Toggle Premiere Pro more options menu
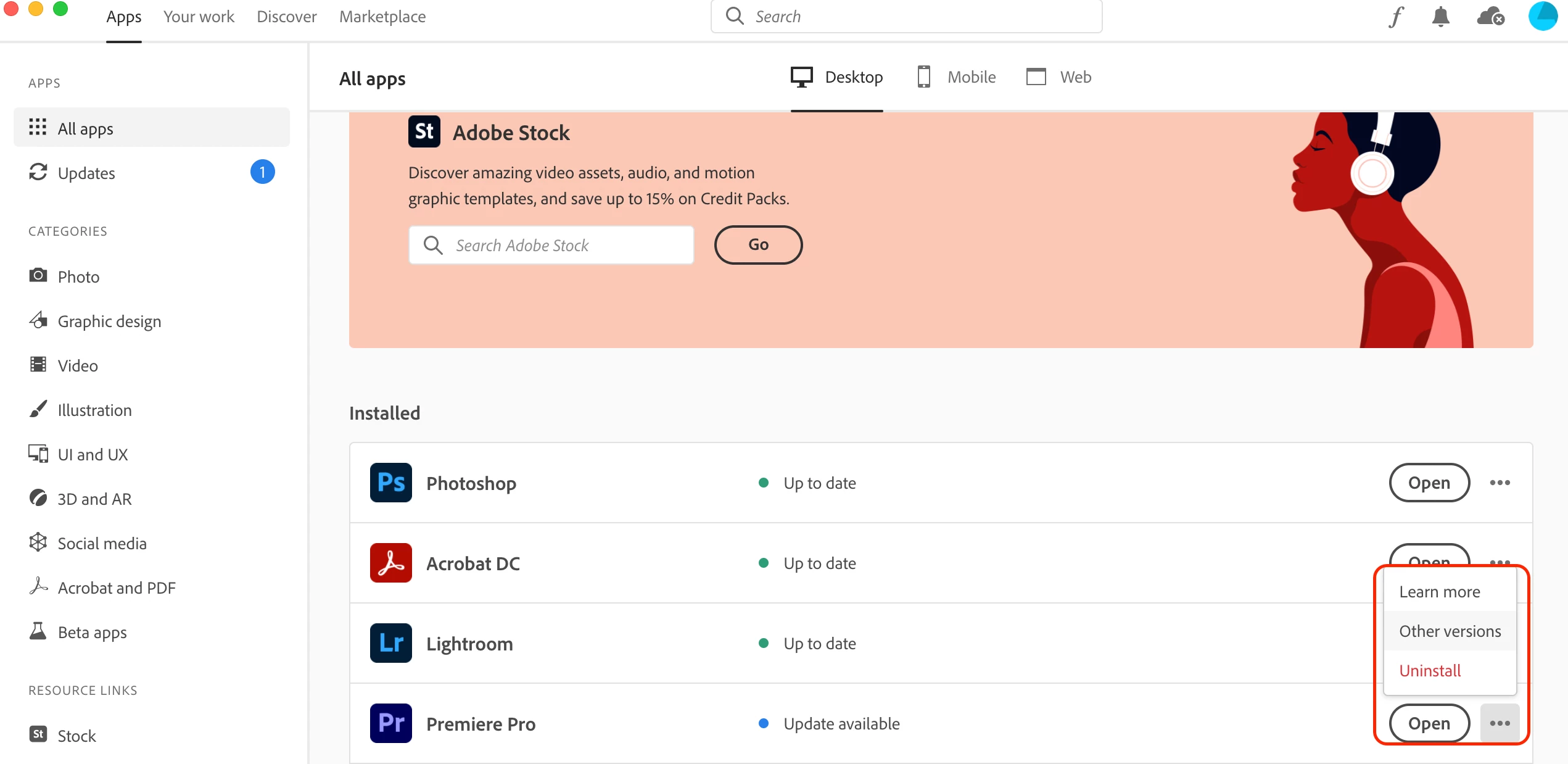 [1500, 723]
